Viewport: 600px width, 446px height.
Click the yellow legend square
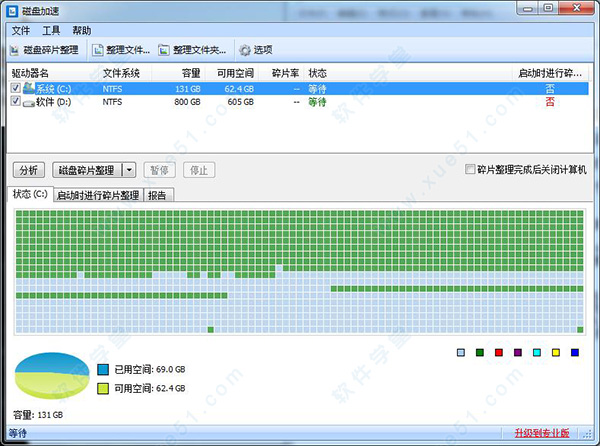(x=556, y=353)
